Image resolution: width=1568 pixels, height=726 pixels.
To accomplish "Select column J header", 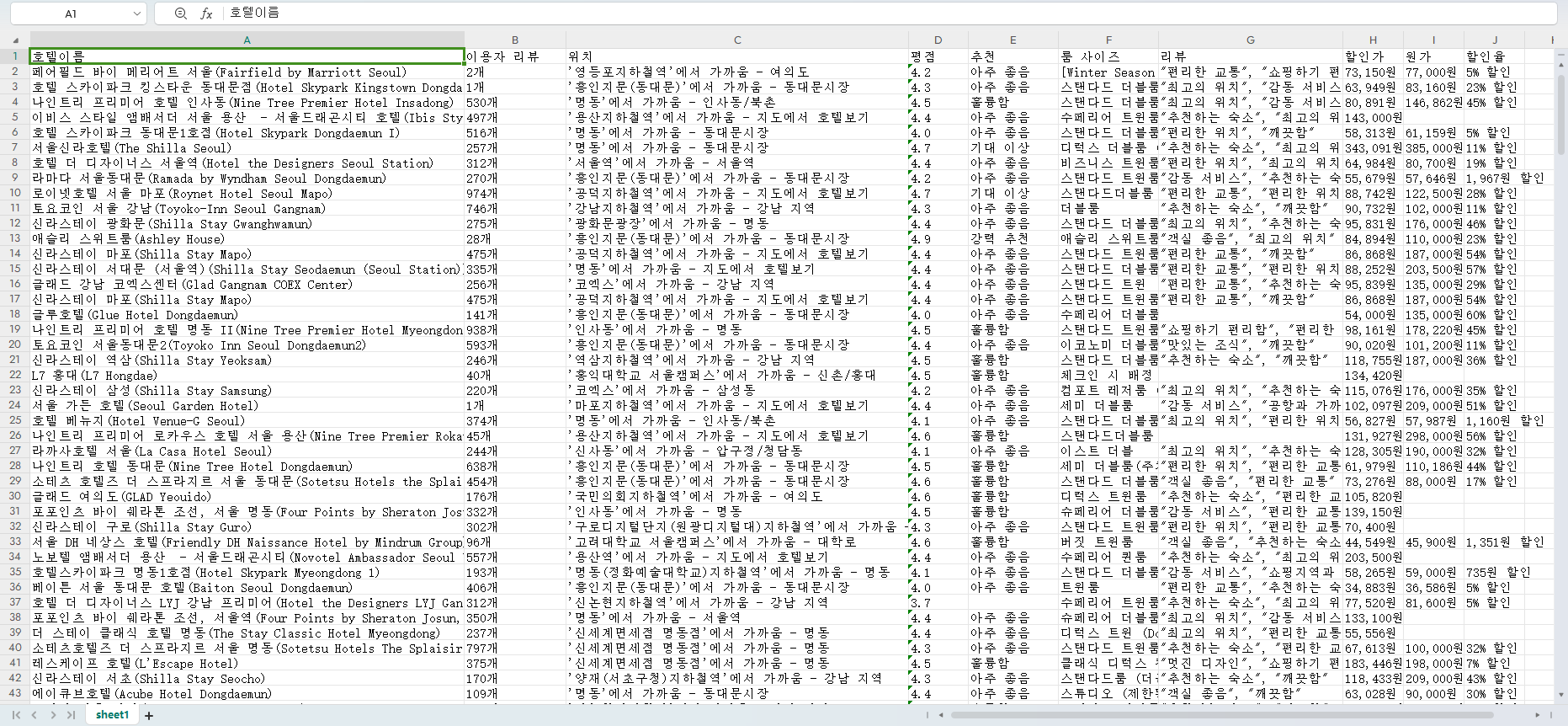I will 1495,40.
